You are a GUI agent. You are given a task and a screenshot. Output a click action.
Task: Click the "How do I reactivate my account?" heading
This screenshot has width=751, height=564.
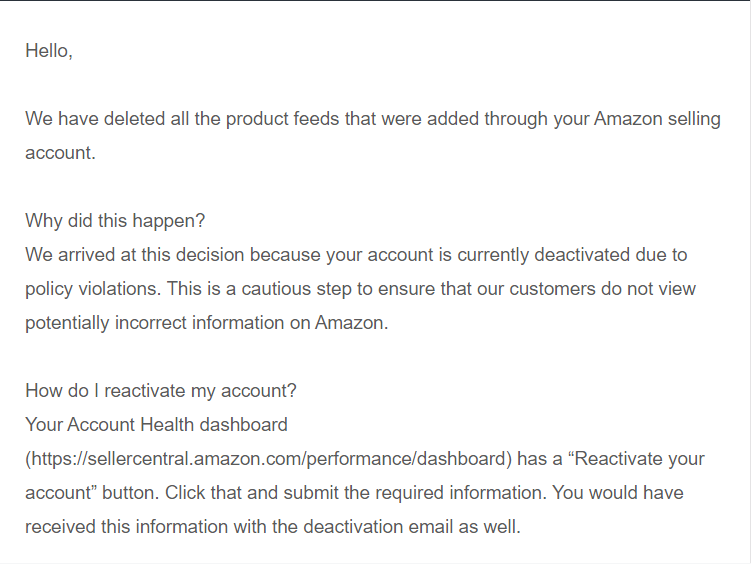[x=161, y=391]
